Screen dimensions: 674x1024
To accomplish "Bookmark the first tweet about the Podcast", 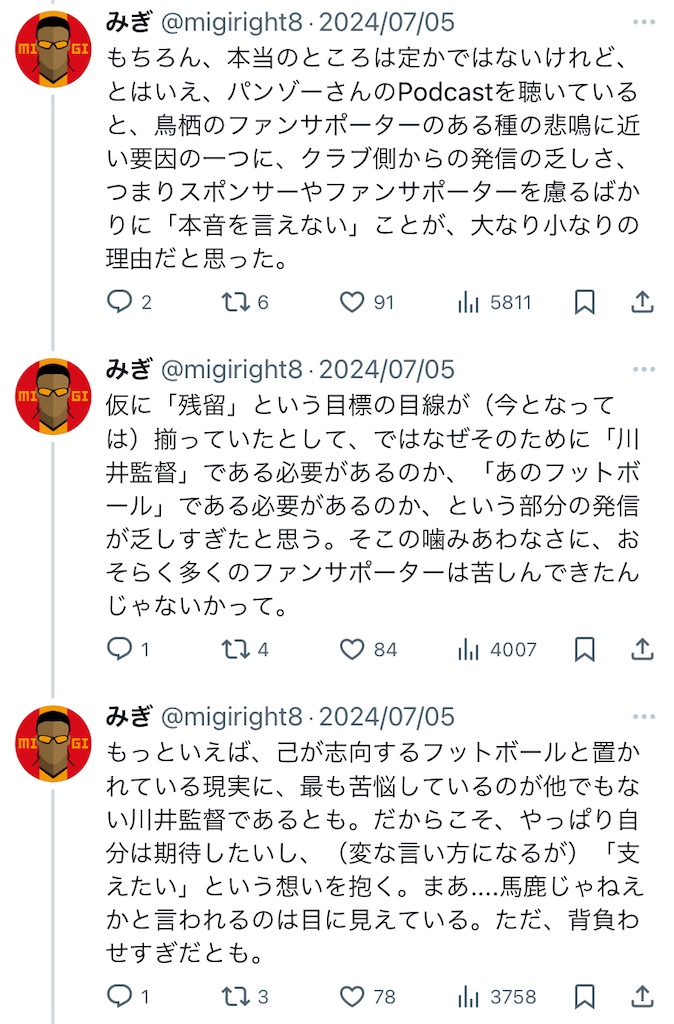I will click(x=585, y=302).
